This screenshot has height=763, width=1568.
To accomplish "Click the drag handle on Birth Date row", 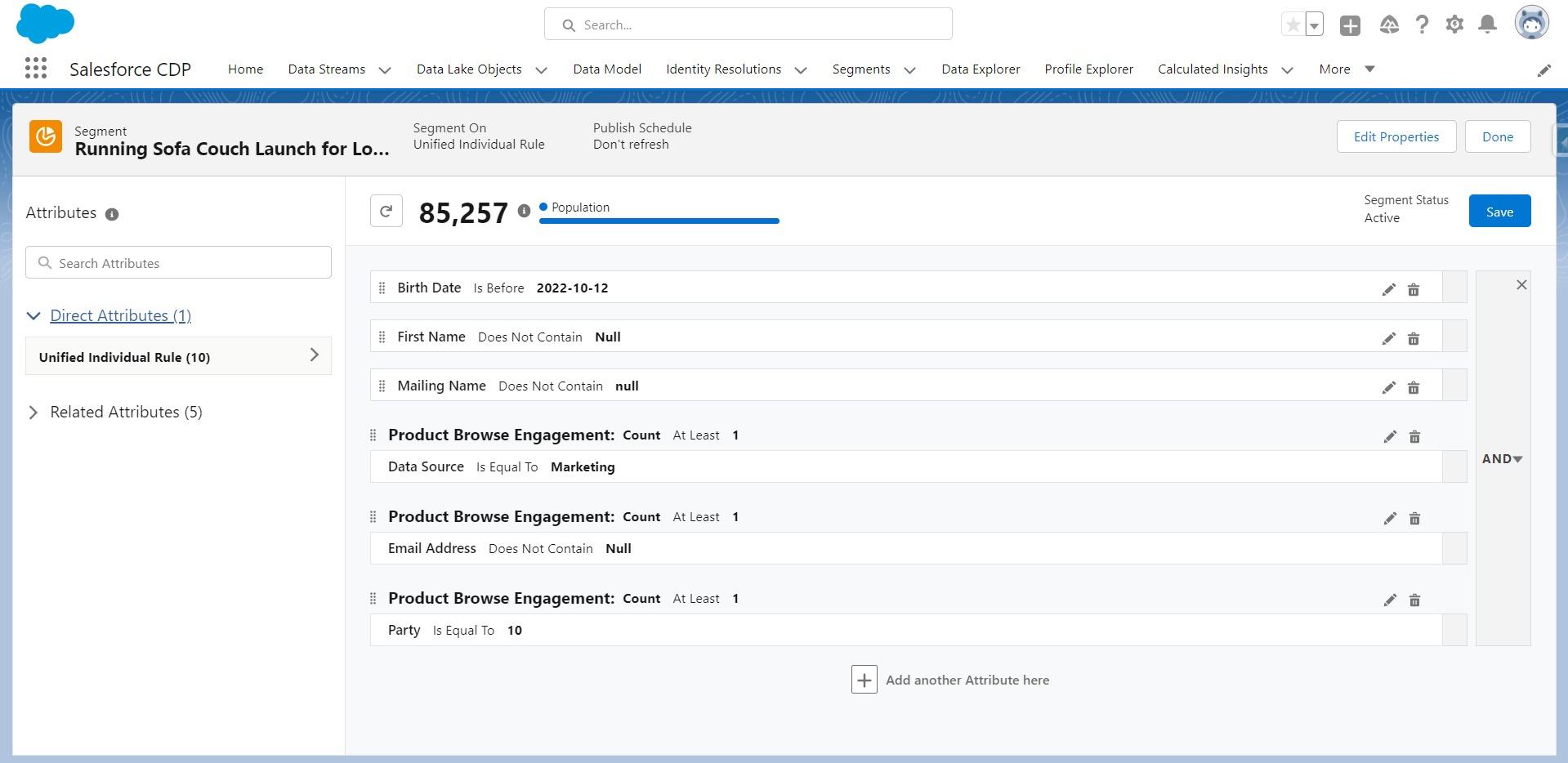I will pyautogui.click(x=382, y=288).
